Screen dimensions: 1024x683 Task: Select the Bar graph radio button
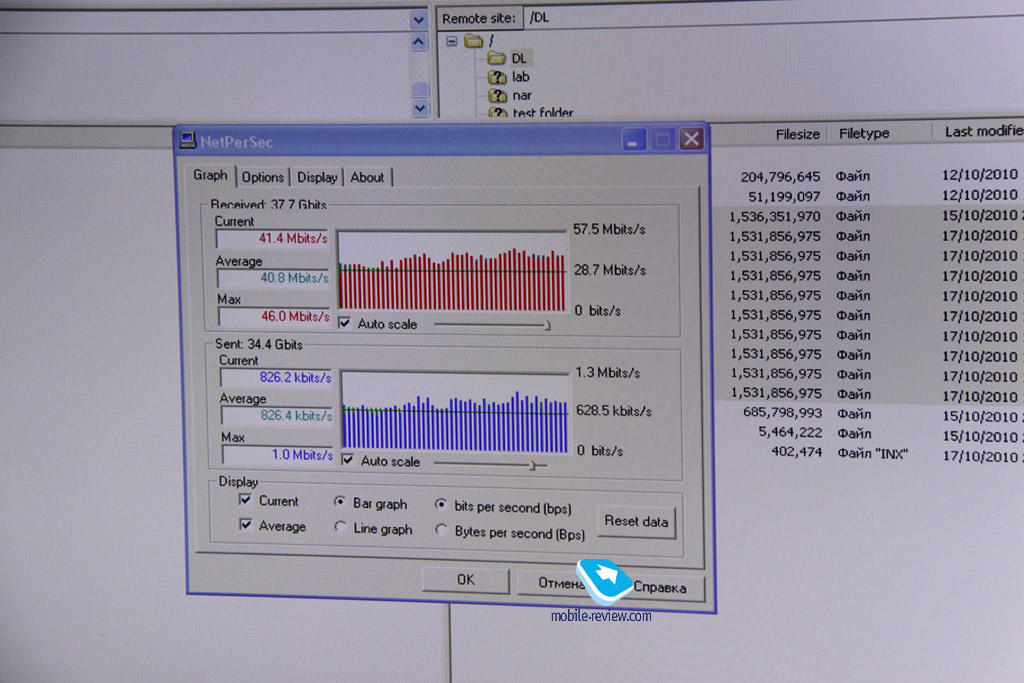(x=340, y=502)
